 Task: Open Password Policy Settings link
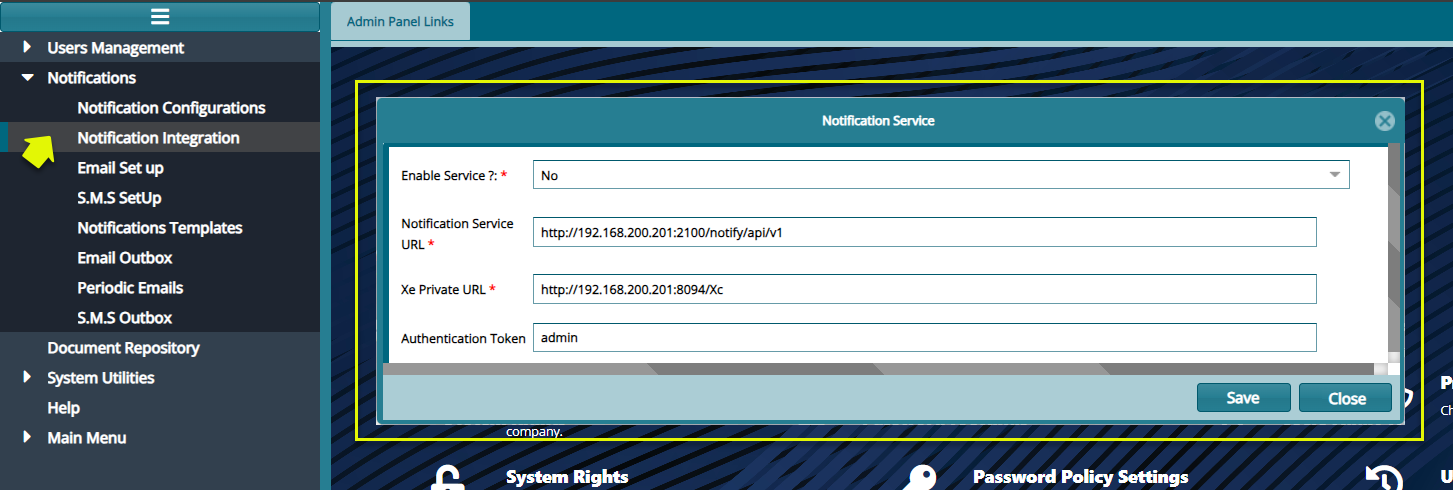coord(1080,477)
